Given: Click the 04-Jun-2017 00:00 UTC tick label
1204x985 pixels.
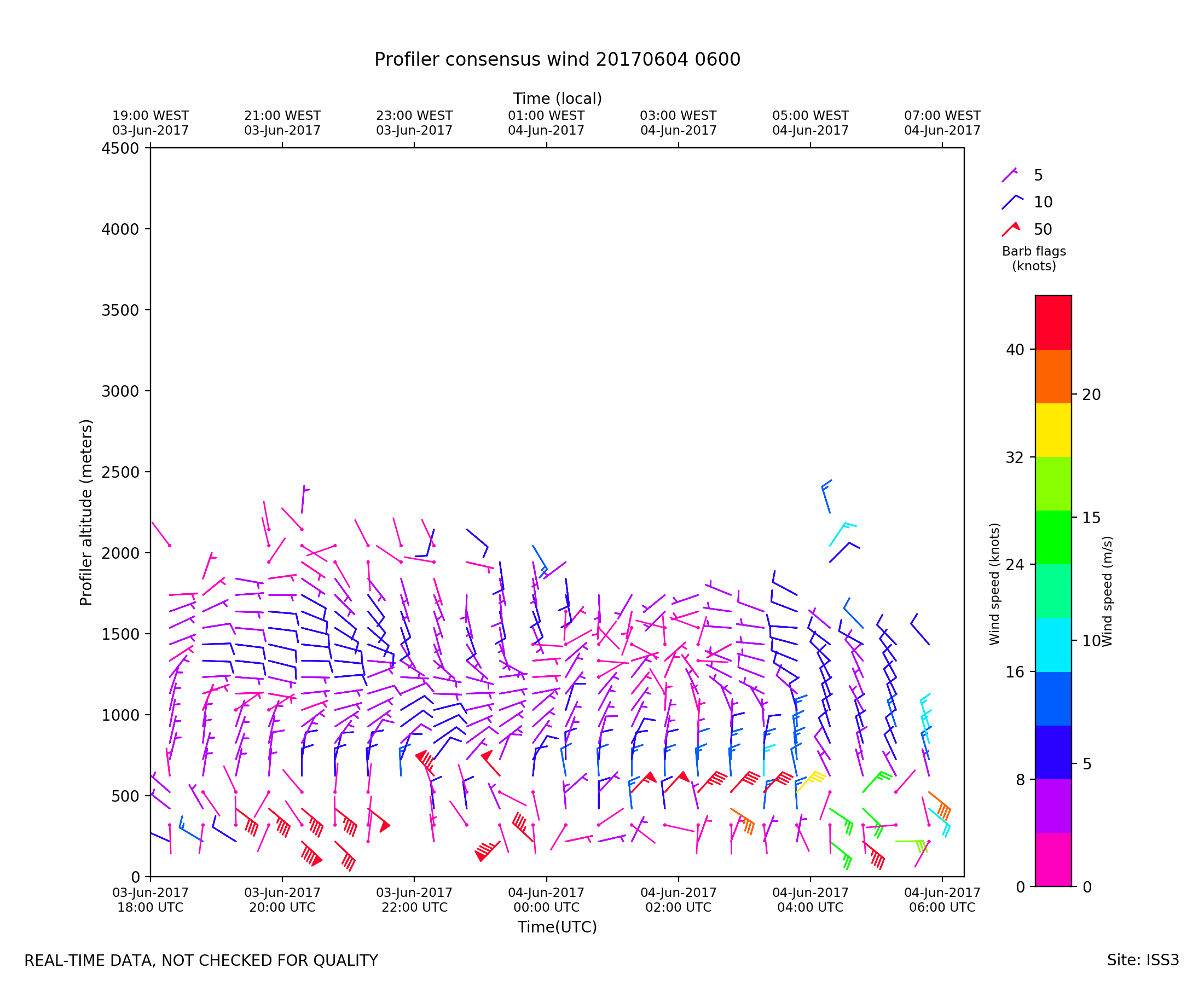Looking at the screenshot, I should (x=546, y=900).
